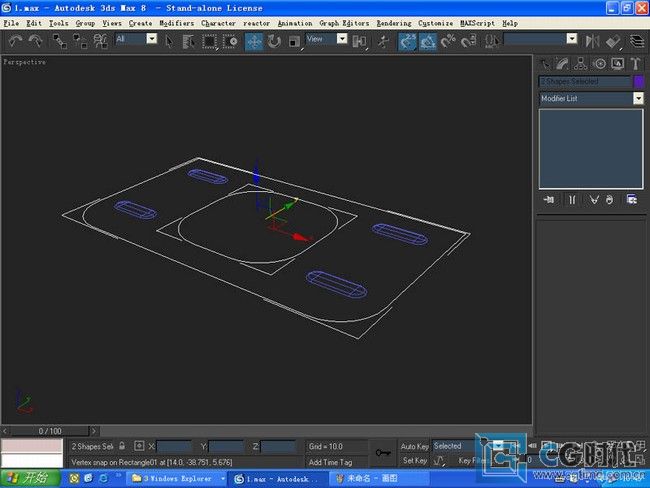Open the selection filter All dropdown
650x488 pixels.
click(152, 39)
